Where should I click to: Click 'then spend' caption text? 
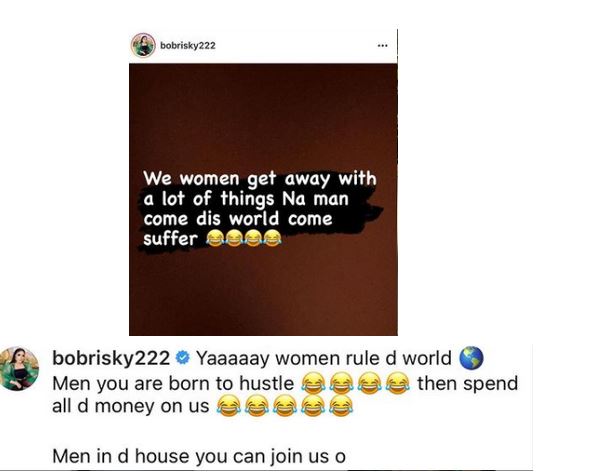pyautogui.click(x=467, y=383)
